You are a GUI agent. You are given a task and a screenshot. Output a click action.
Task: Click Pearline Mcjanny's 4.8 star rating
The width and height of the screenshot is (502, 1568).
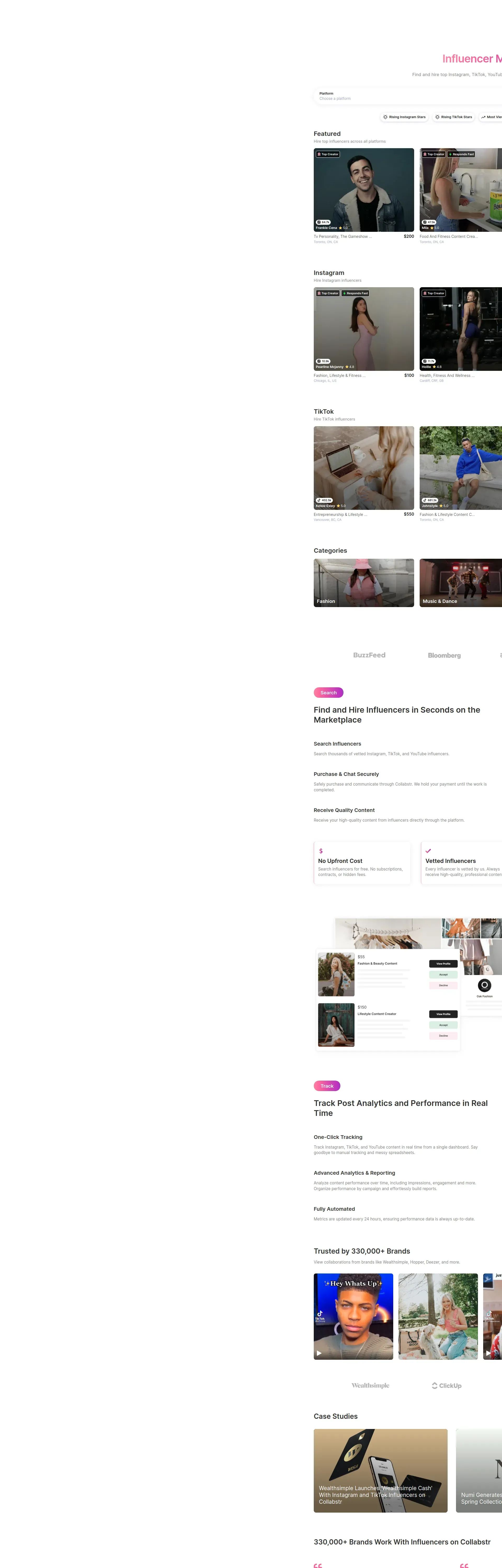[350, 367]
